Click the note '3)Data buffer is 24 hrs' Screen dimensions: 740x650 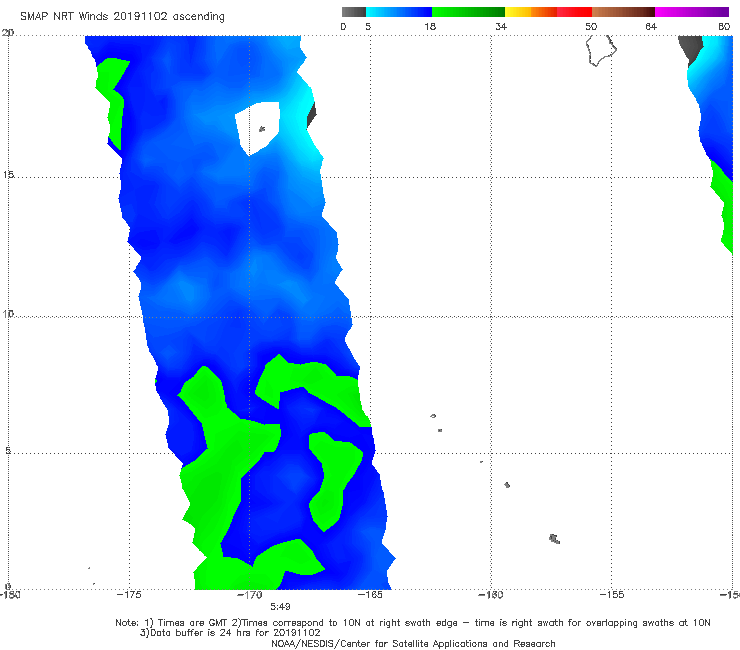(x=230, y=633)
